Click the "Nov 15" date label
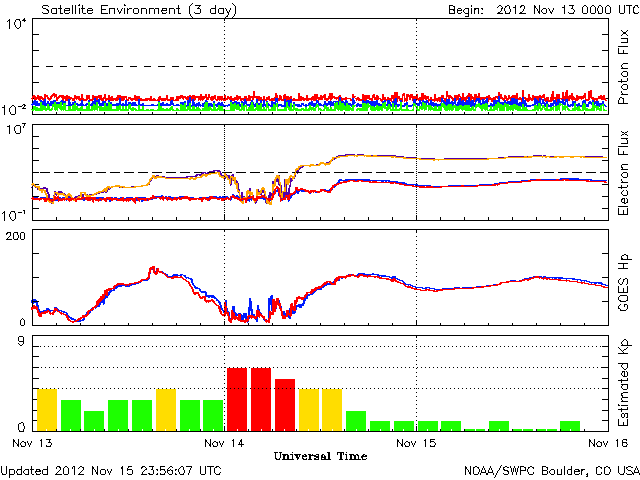This screenshot has width=640, height=480. coord(416,443)
